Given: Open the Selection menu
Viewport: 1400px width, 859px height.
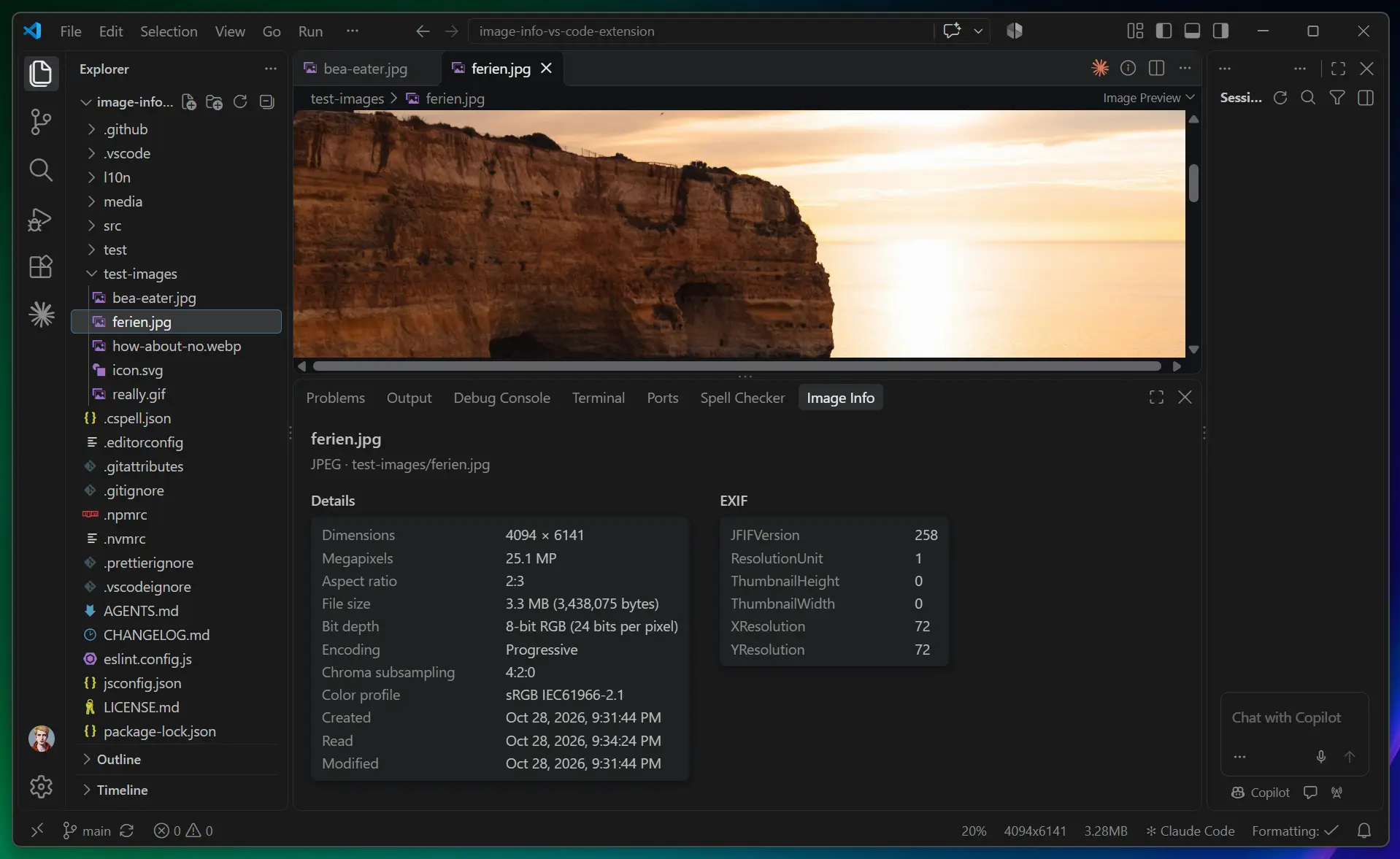Looking at the screenshot, I should point(169,31).
